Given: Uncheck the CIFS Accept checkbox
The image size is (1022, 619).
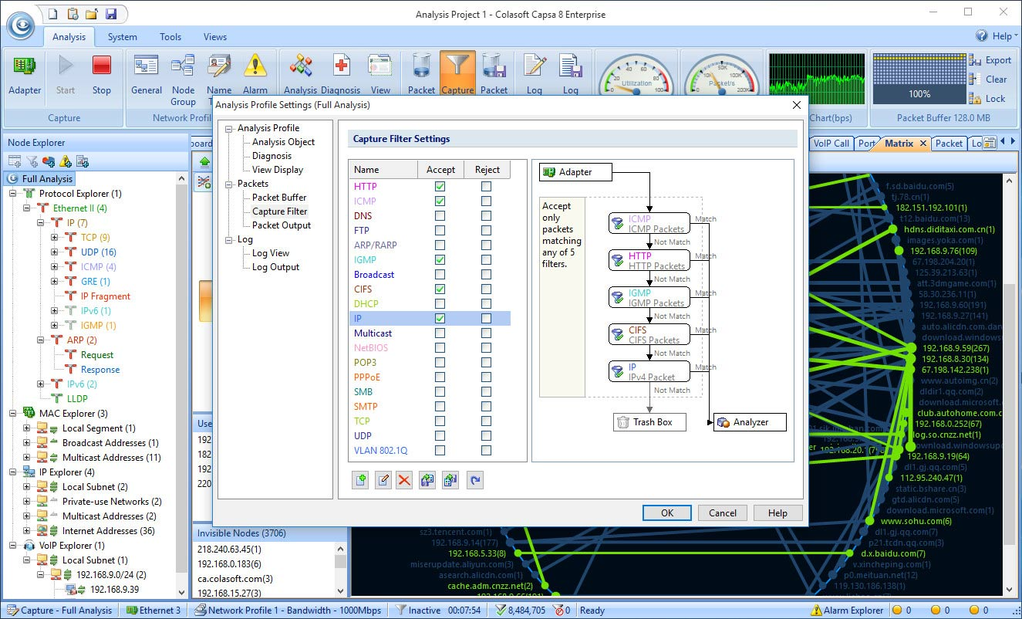Looking at the screenshot, I should (440, 289).
